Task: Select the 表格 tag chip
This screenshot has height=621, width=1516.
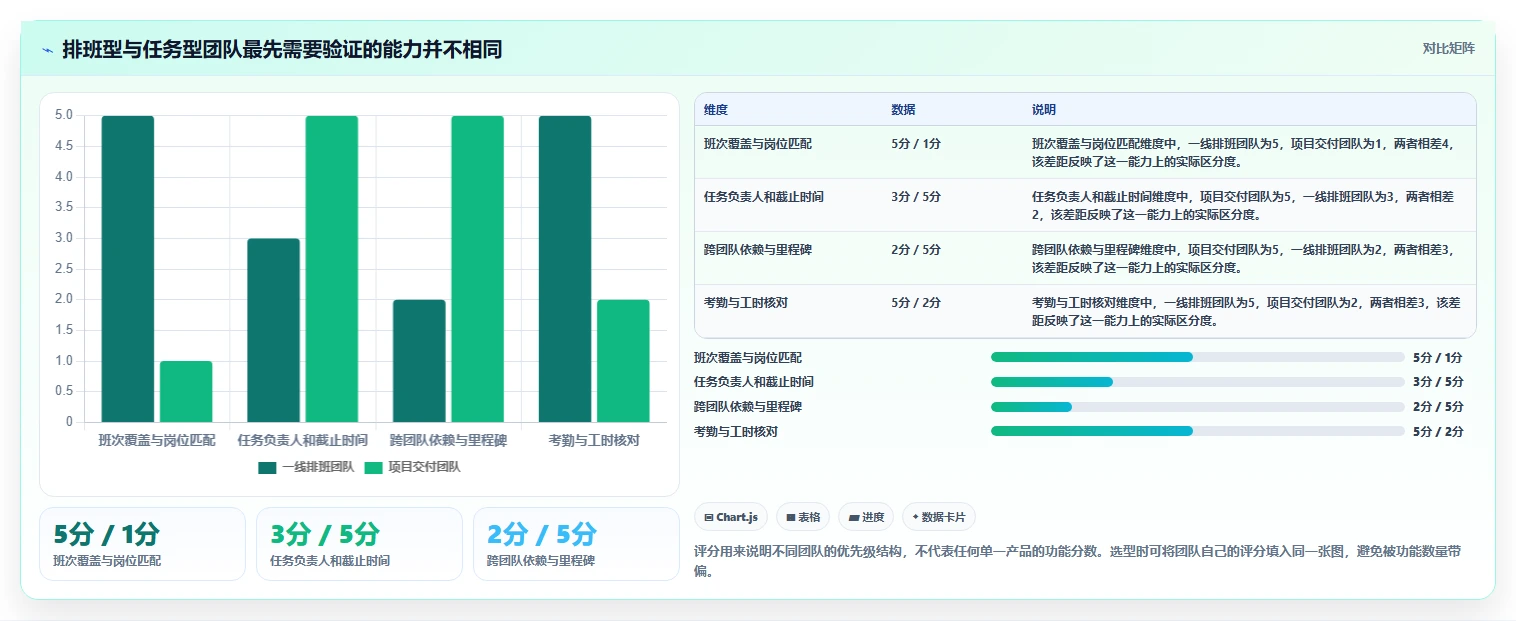Action: point(803,517)
